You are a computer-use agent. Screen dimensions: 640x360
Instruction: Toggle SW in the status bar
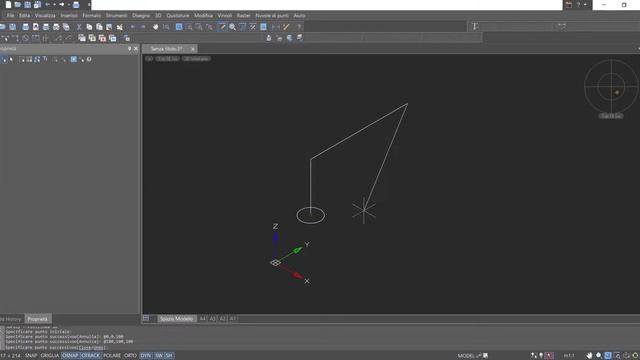coord(159,356)
